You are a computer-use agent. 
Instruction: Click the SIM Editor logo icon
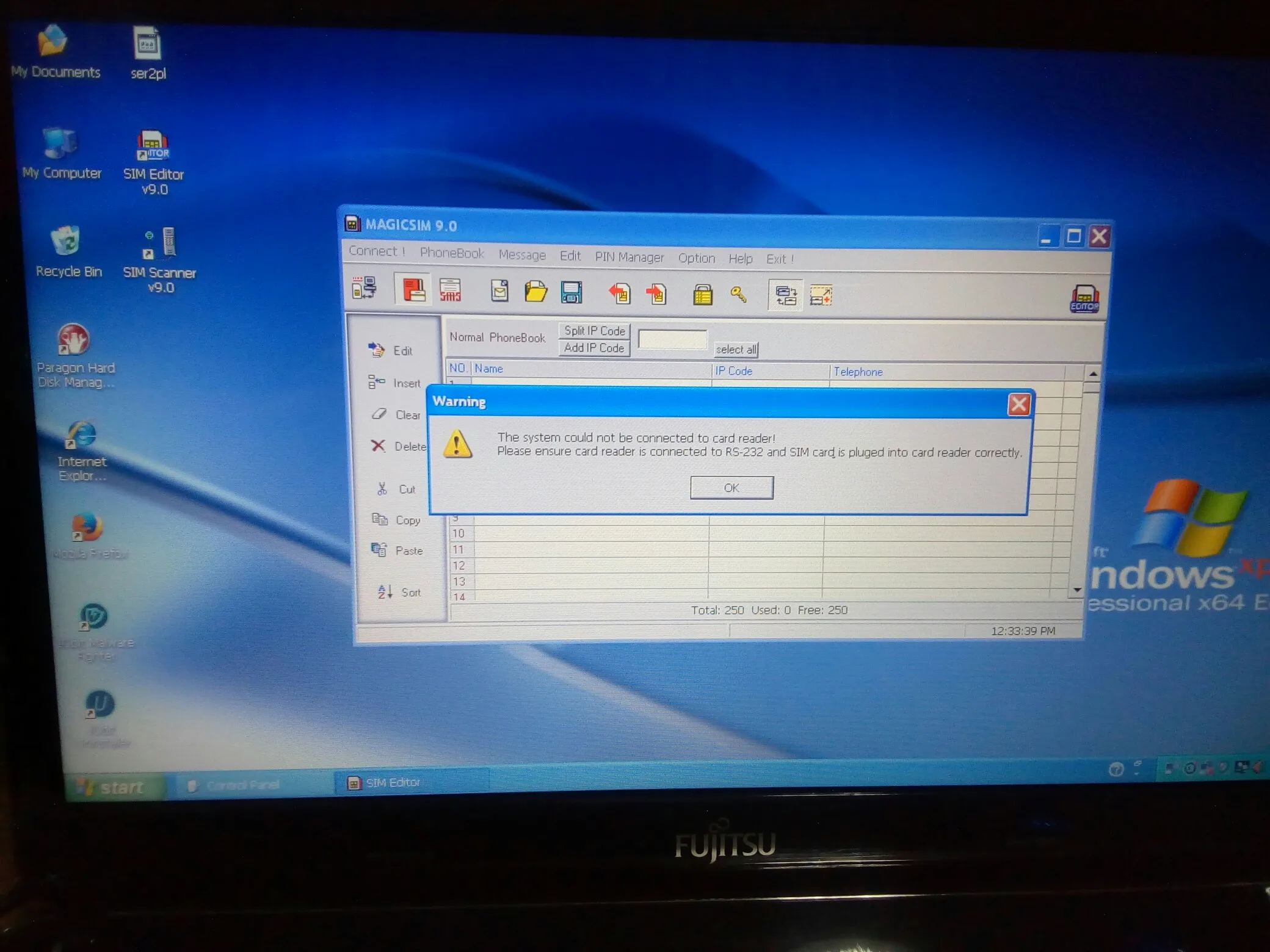coord(1084,299)
